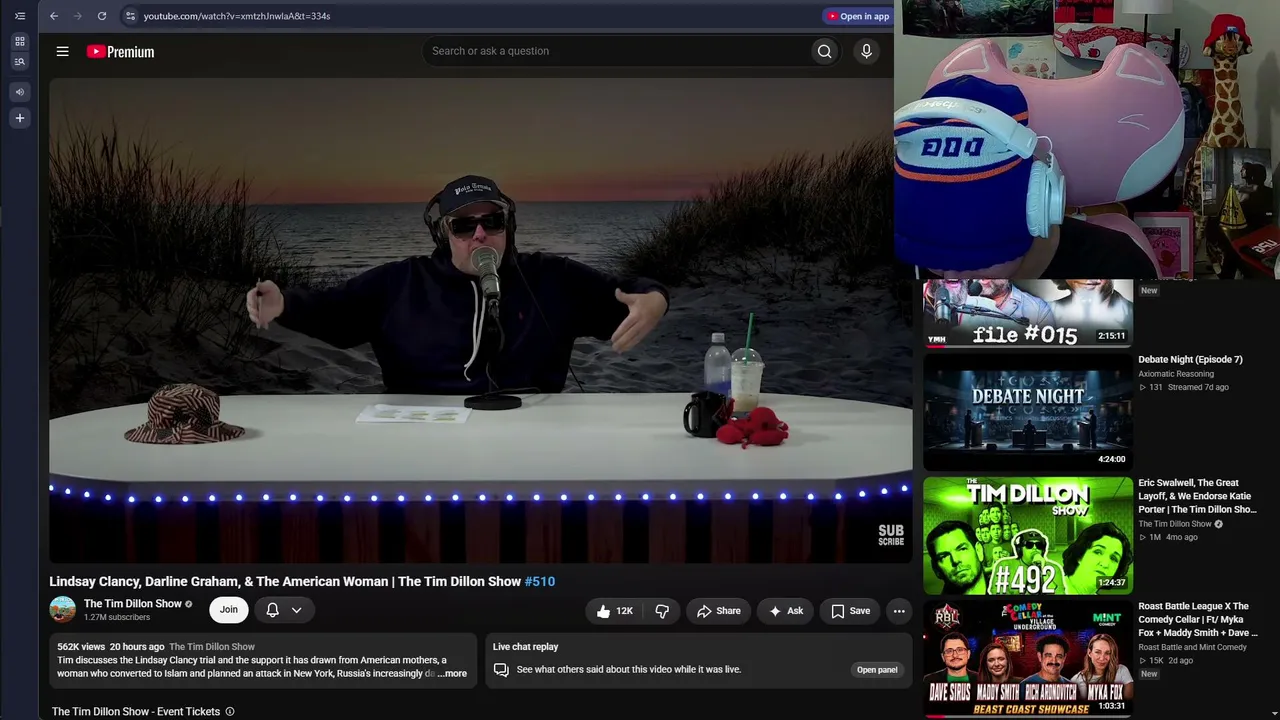Expand the notification options chevron
Viewport: 1280px width, 720px height.
pyautogui.click(x=297, y=610)
